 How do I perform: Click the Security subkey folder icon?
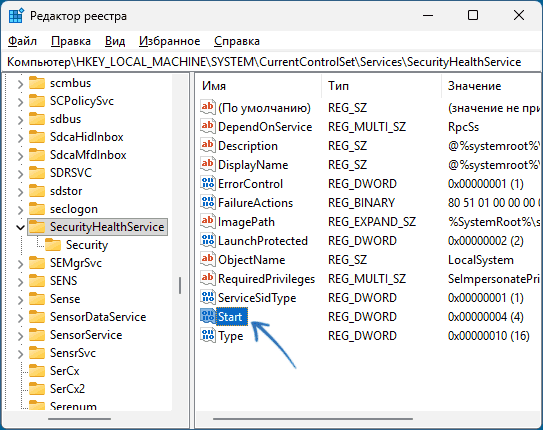click(x=53, y=245)
